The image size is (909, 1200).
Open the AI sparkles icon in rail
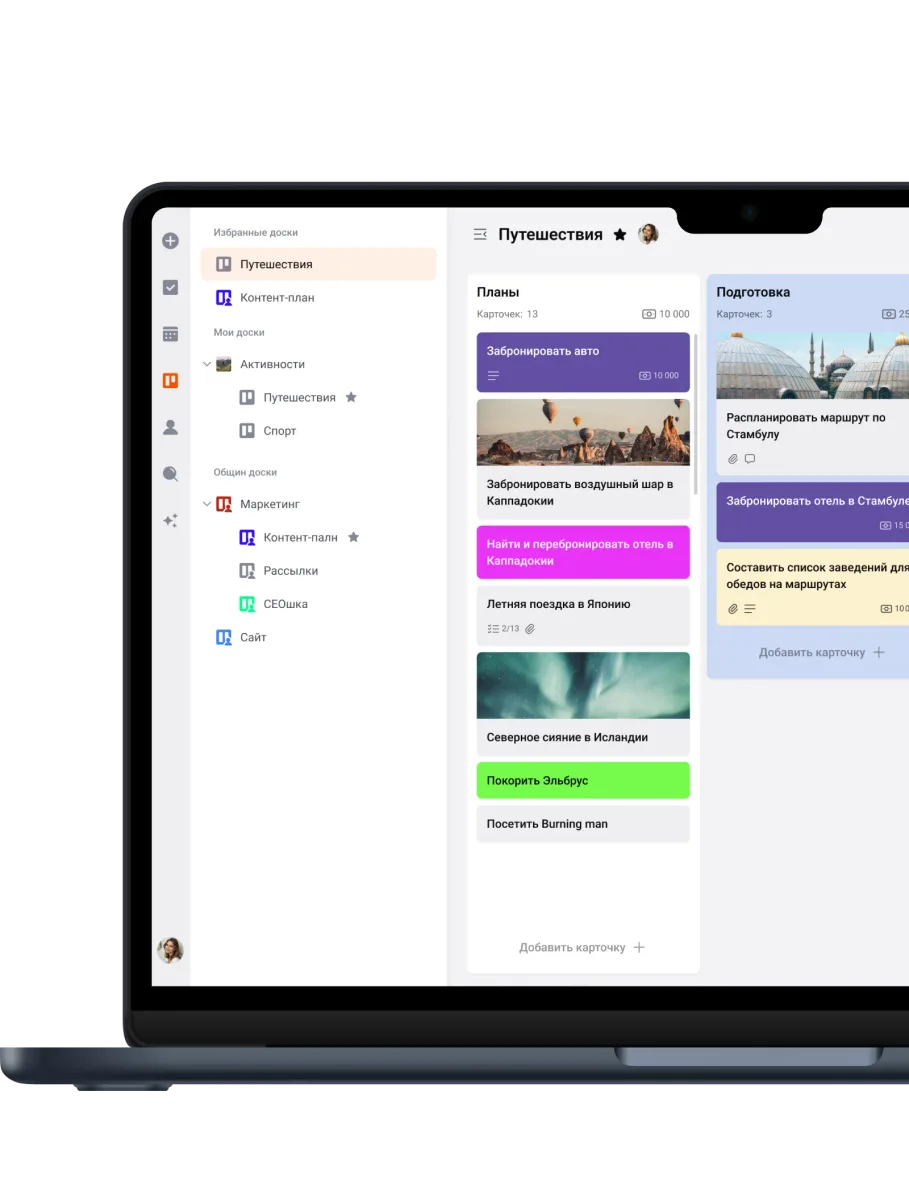click(x=170, y=520)
